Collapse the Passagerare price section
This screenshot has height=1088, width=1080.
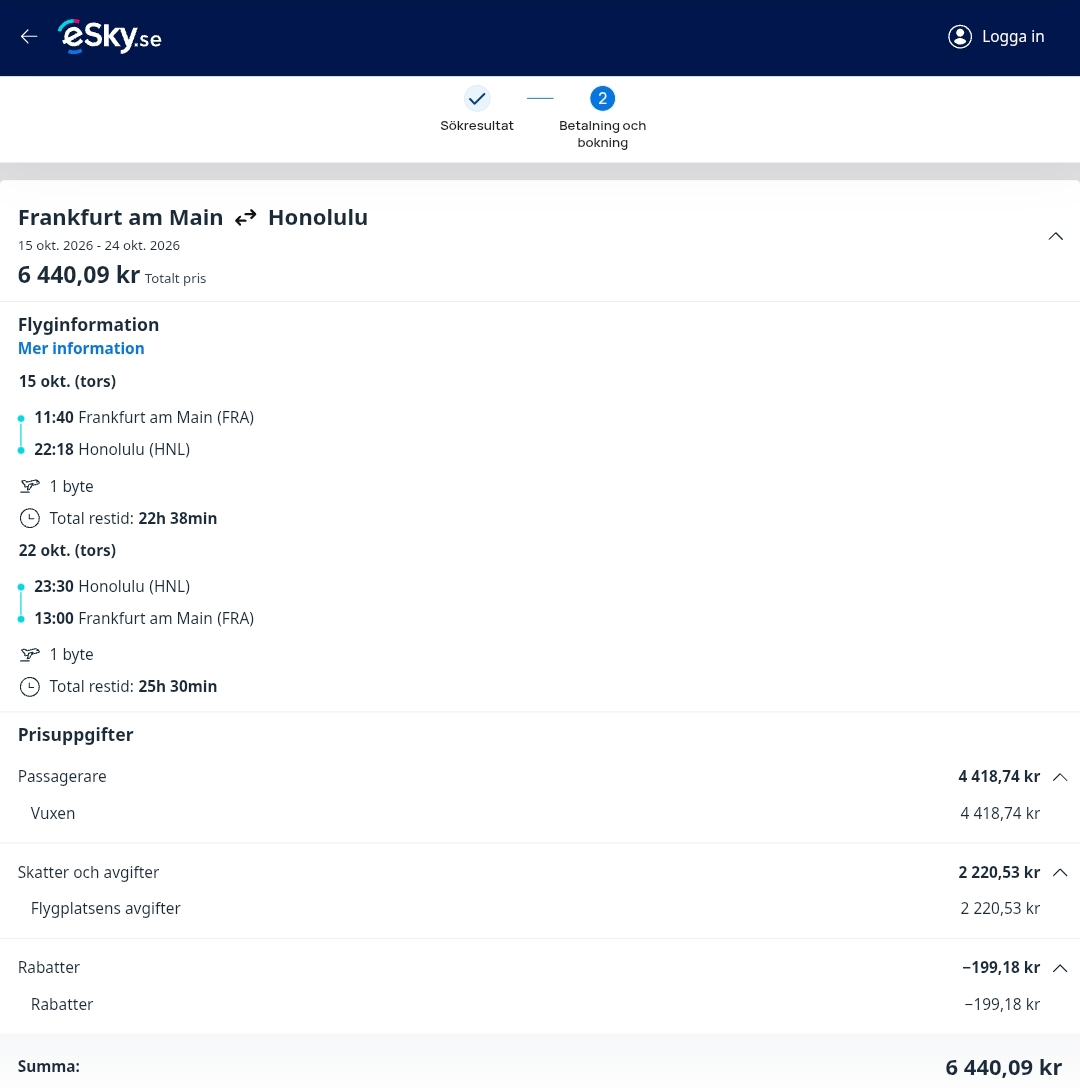click(1060, 776)
